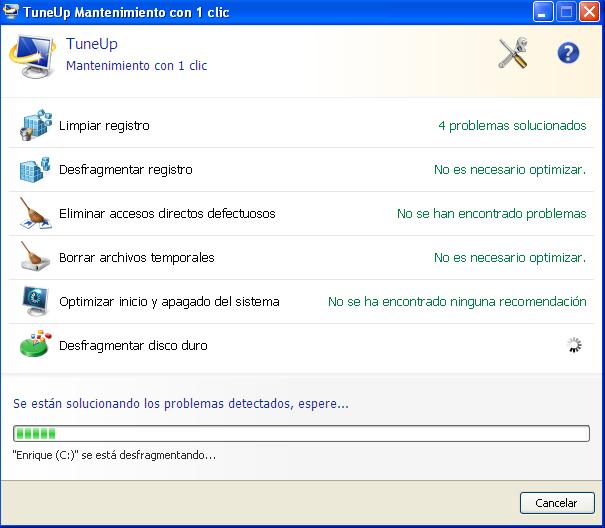Screen dimensions: 605x528
Task: Click 'No se han encontrado problemas' status
Action: click(x=492, y=213)
